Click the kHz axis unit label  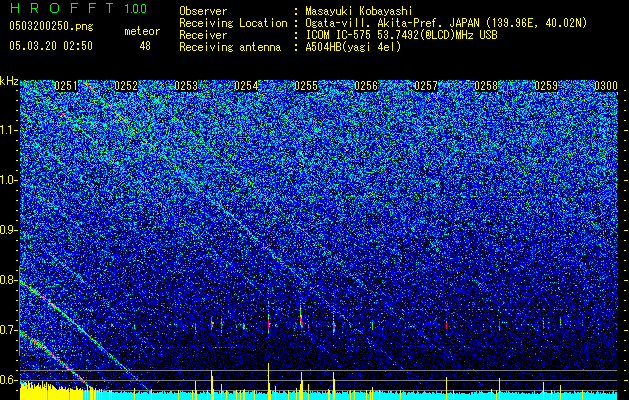(x=9, y=81)
